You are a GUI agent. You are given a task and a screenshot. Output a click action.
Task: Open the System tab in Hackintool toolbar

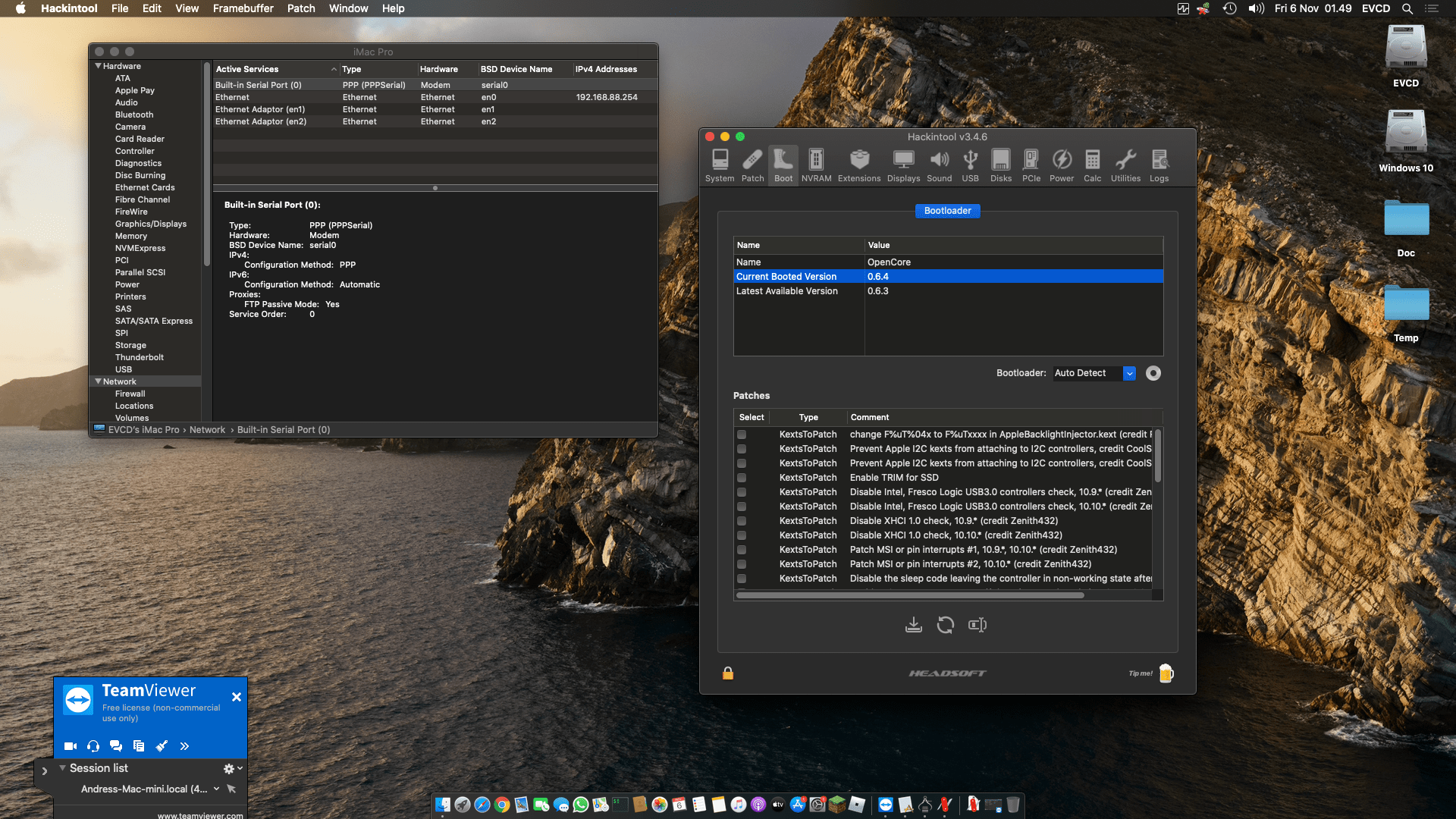point(720,165)
